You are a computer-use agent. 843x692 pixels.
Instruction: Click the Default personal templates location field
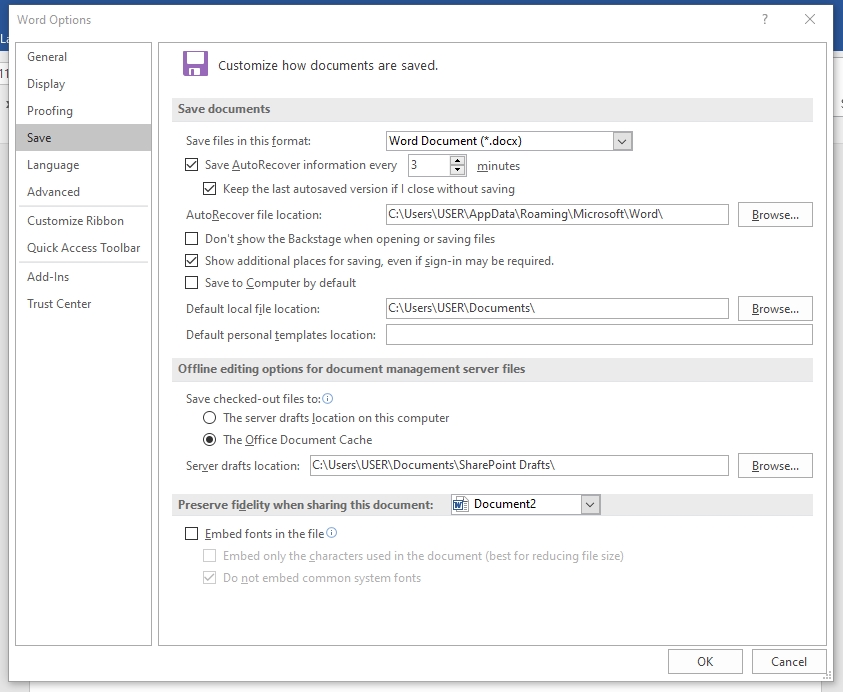(598, 335)
